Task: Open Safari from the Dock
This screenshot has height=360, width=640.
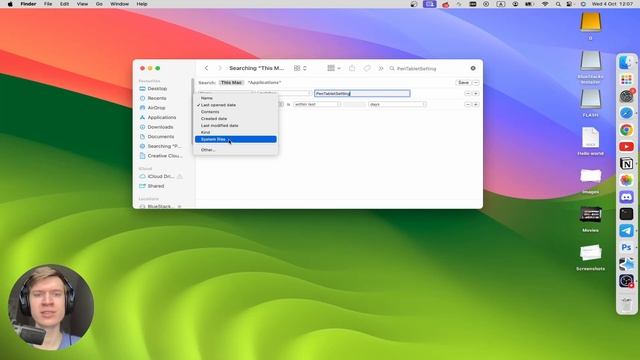Action: pyautogui.click(x=626, y=113)
